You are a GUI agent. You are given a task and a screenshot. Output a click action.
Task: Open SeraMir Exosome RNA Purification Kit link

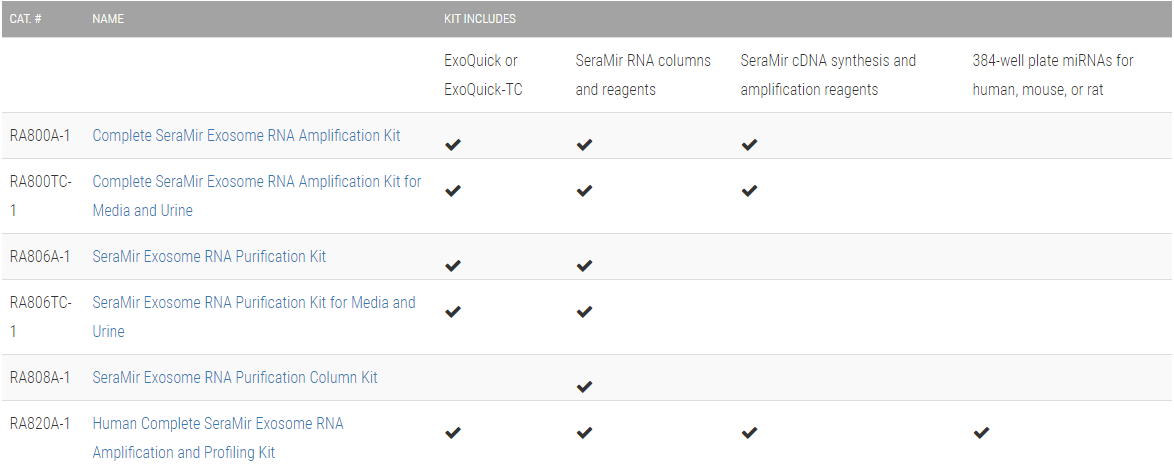(x=209, y=256)
